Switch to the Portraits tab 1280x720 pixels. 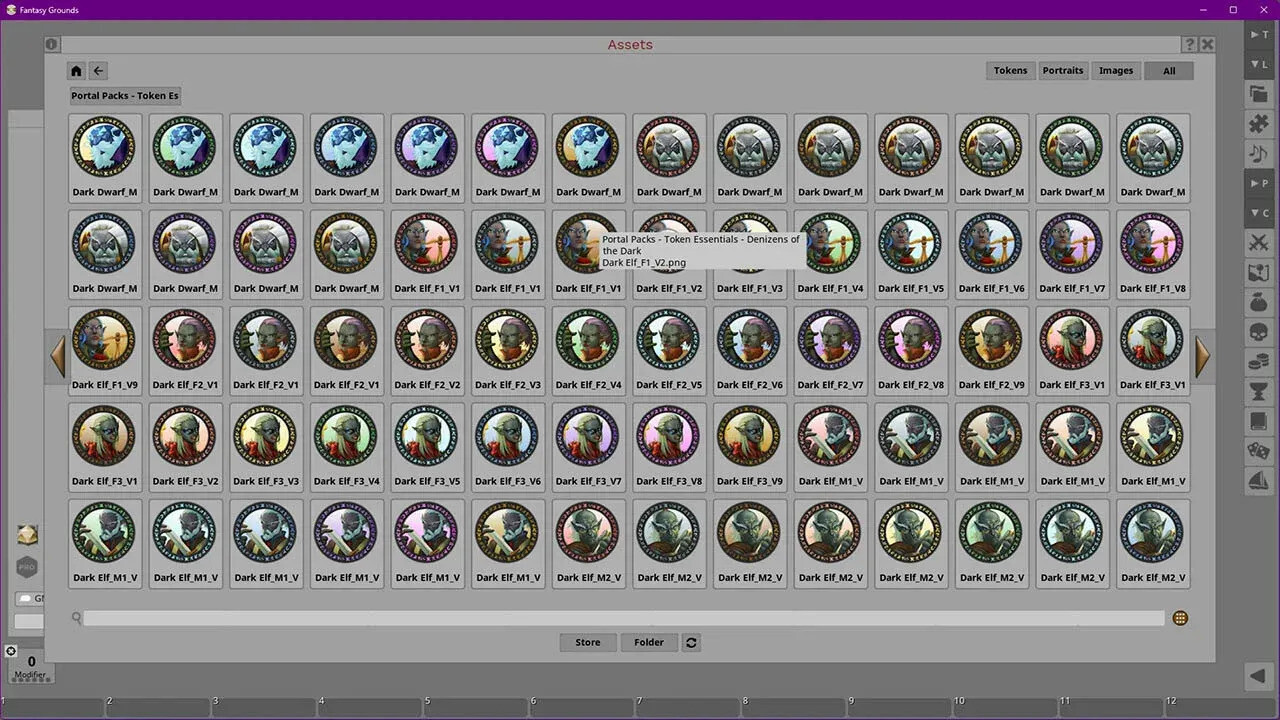click(1063, 70)
